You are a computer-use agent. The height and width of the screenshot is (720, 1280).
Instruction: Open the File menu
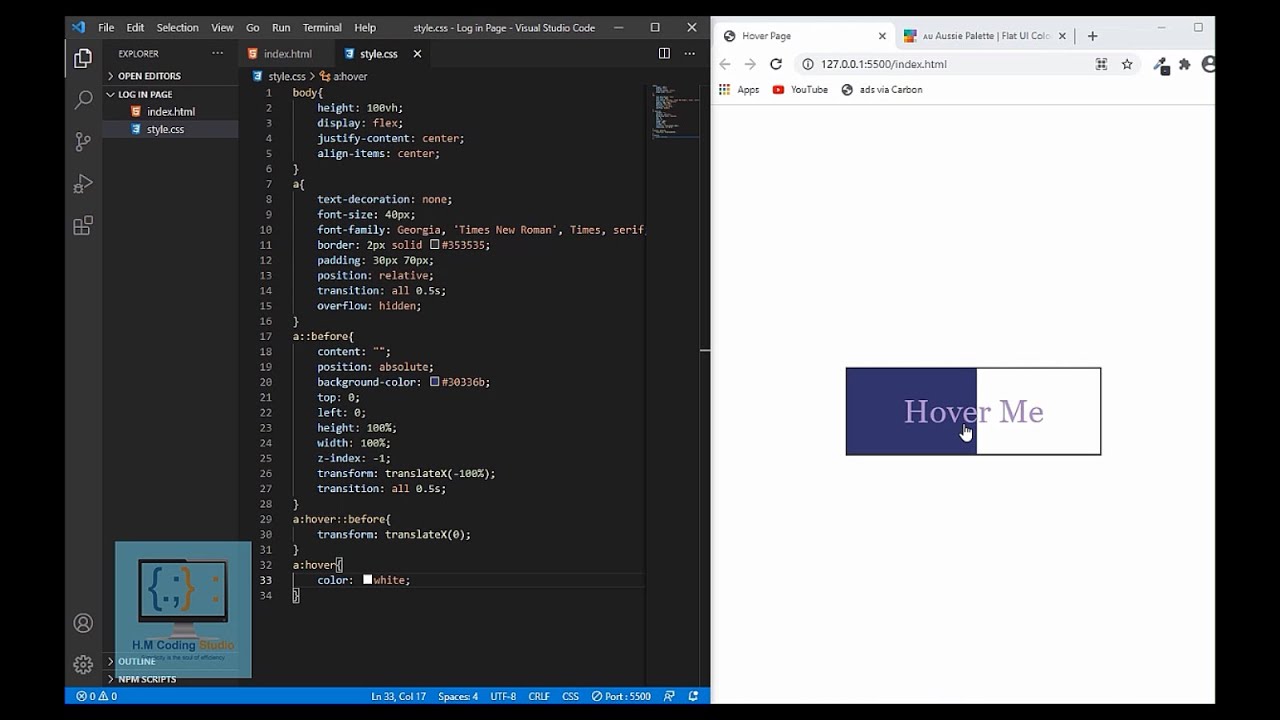[106, 28]
